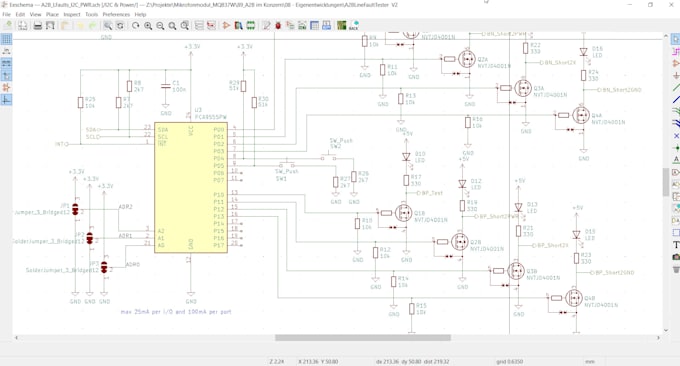Open the Symbol Editor icon
Image resolution: width=680 pixels, height=366 pixels.
click(x=226, y=26)
